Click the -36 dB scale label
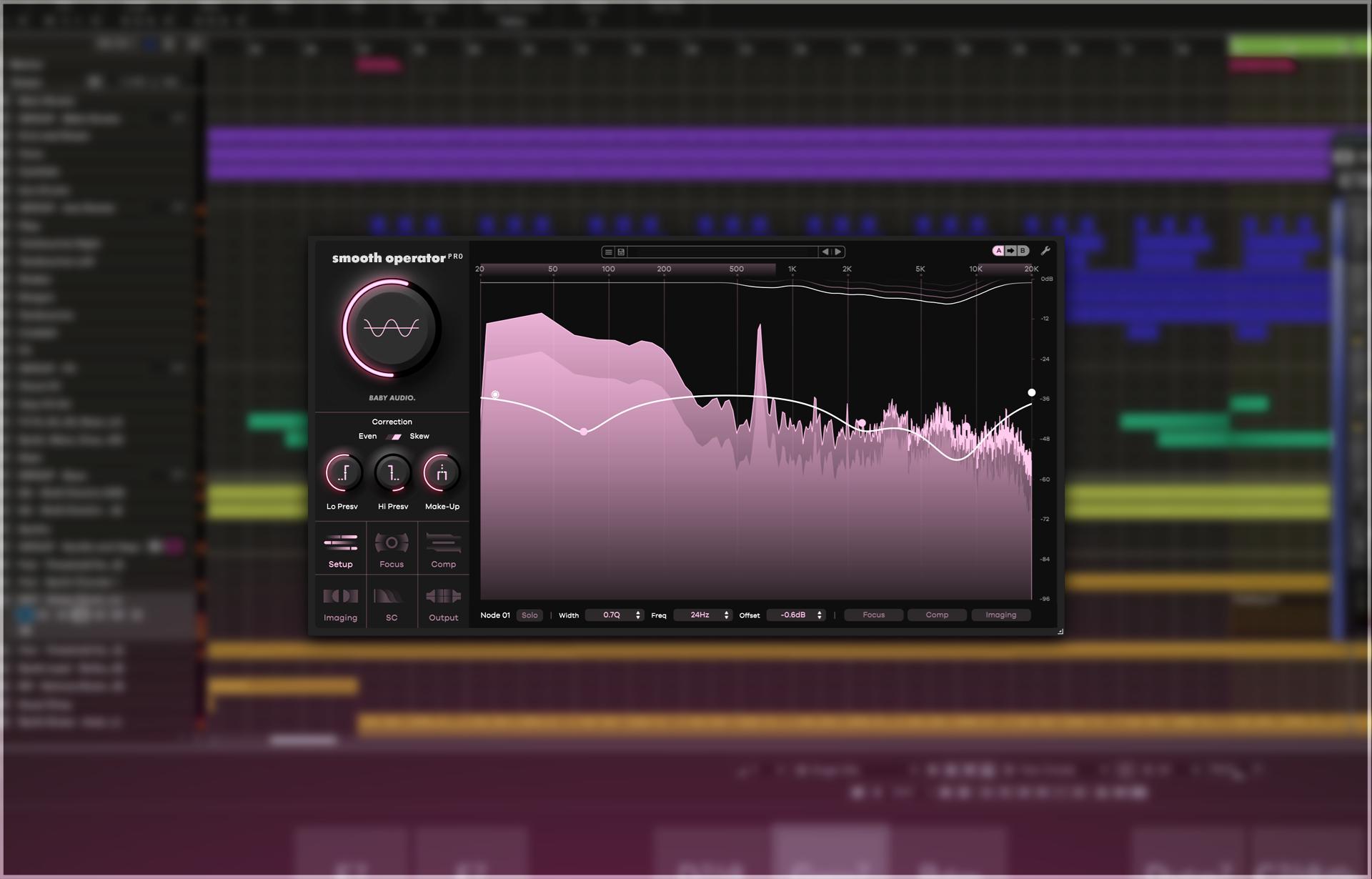This screenshot has height=879, width=1372. tap(1045, 399)
